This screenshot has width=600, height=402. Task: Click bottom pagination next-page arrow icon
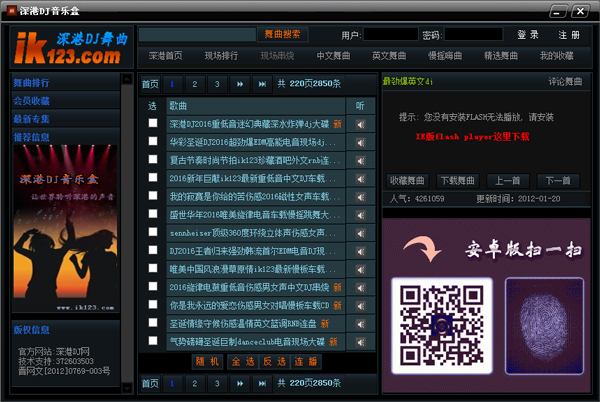click(x=240, y=383)
